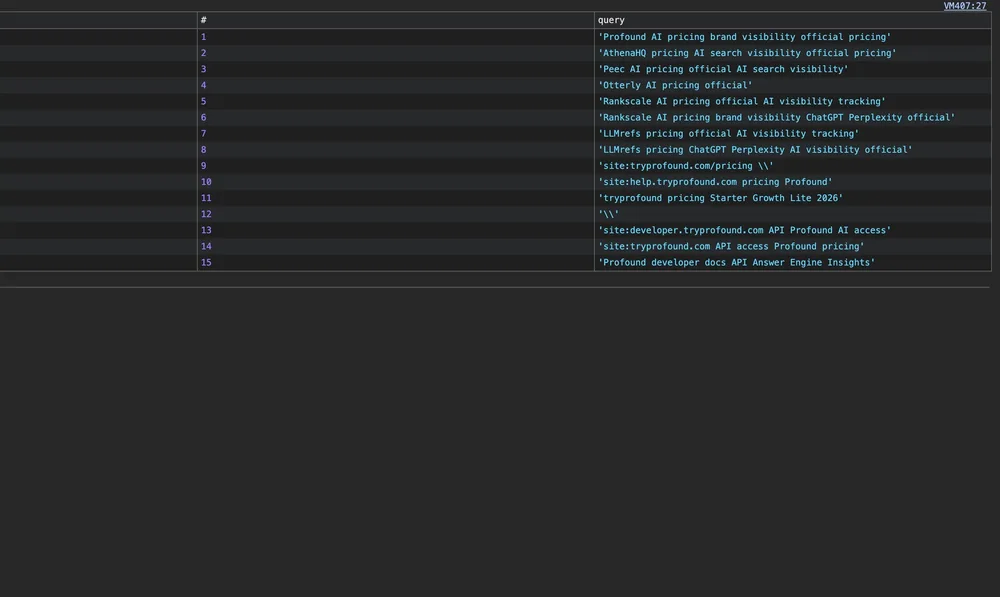Click row number 12 in # column
The width and height of the screenshot is (1000, 597).
206,214
